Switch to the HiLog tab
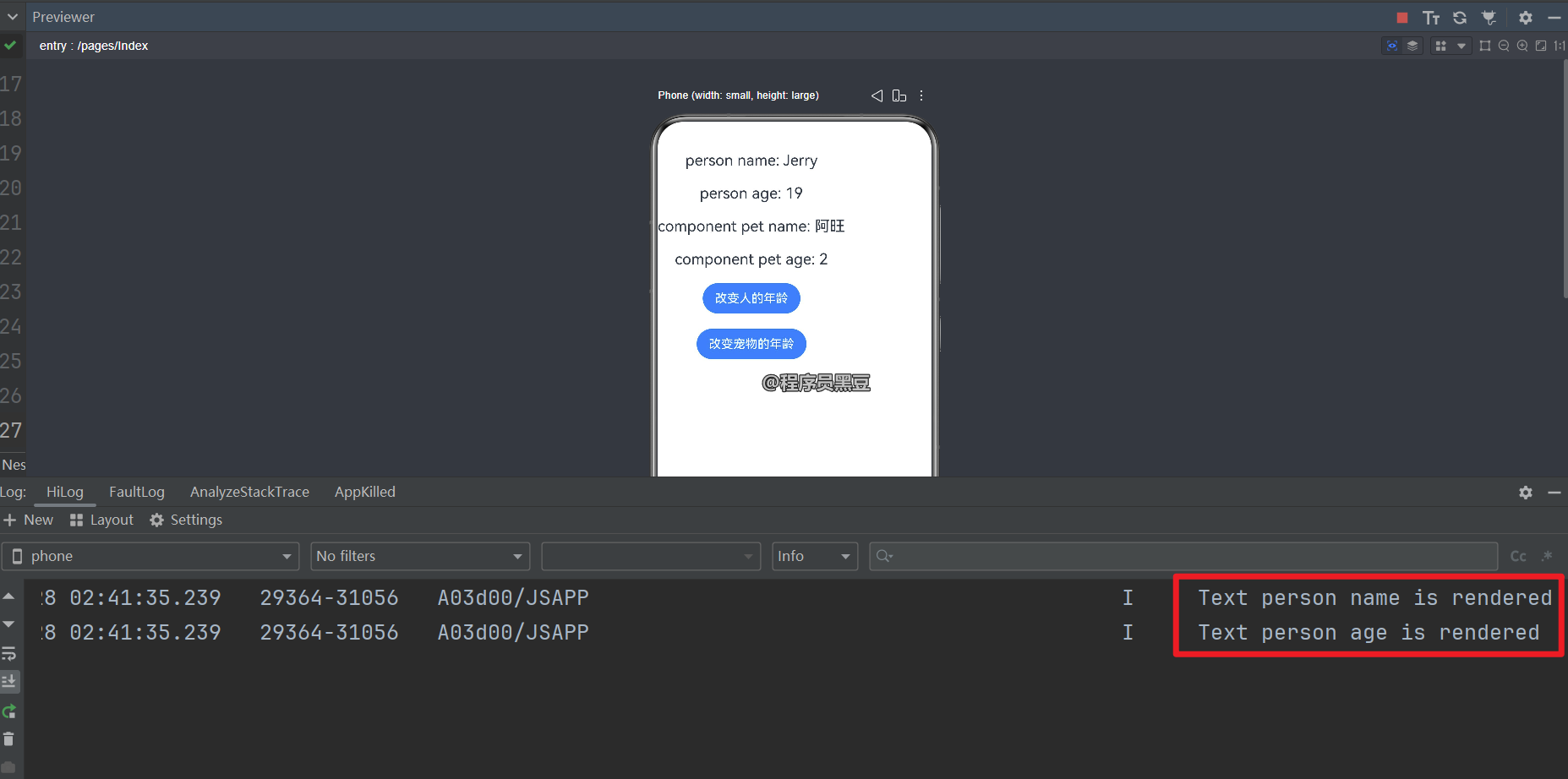Screen dimensions: 1568x779 point(65,492)
